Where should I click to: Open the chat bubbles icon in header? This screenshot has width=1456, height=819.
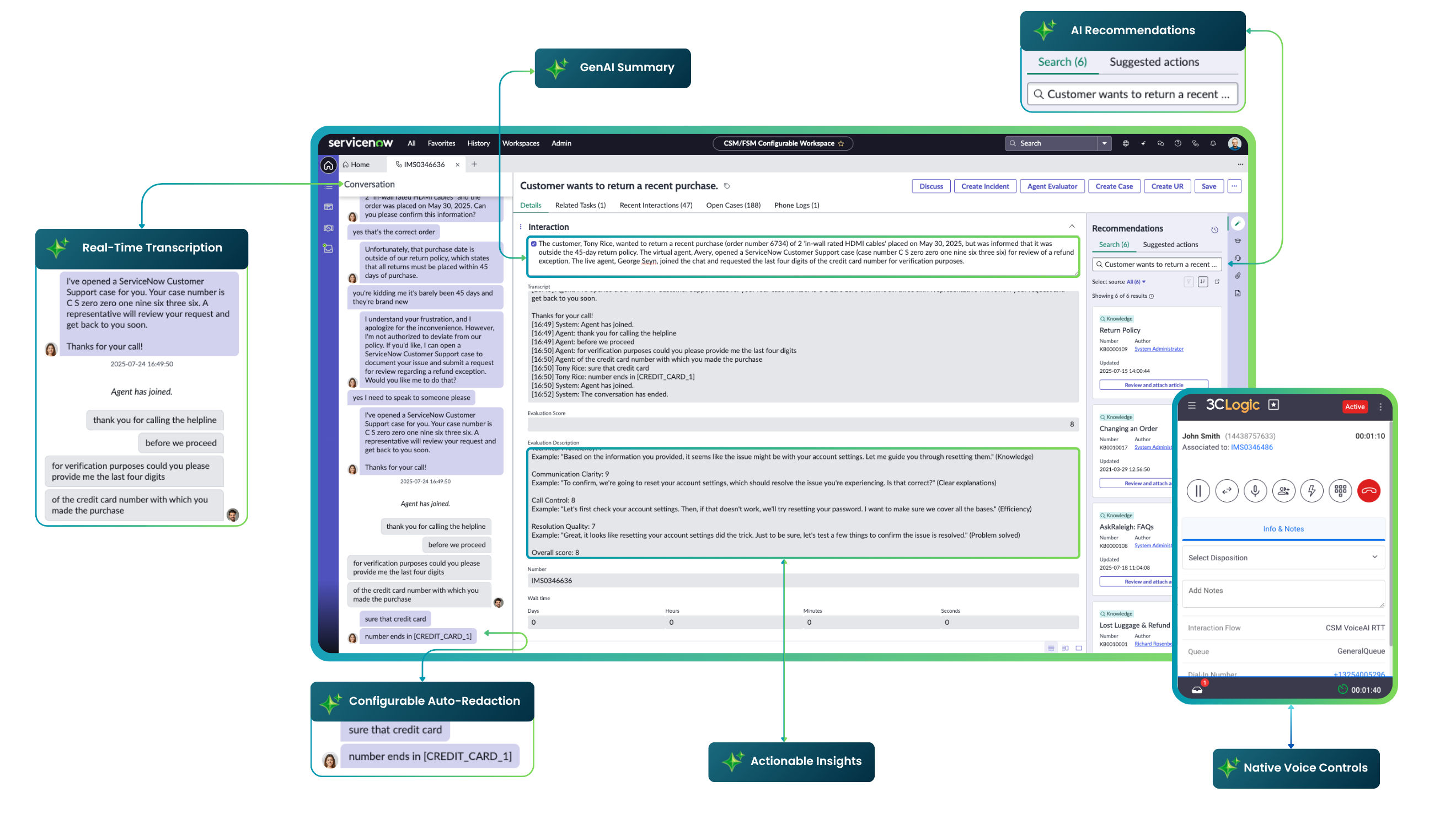point(1160,143)
